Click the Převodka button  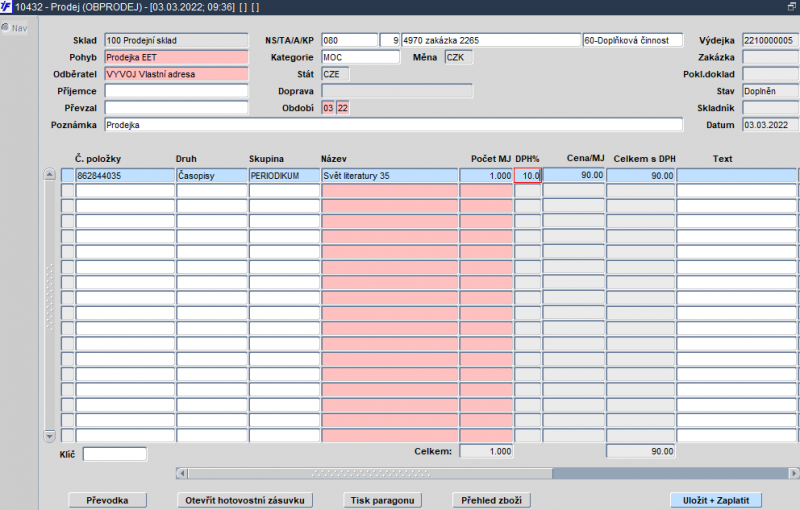[x=107, y=500]
